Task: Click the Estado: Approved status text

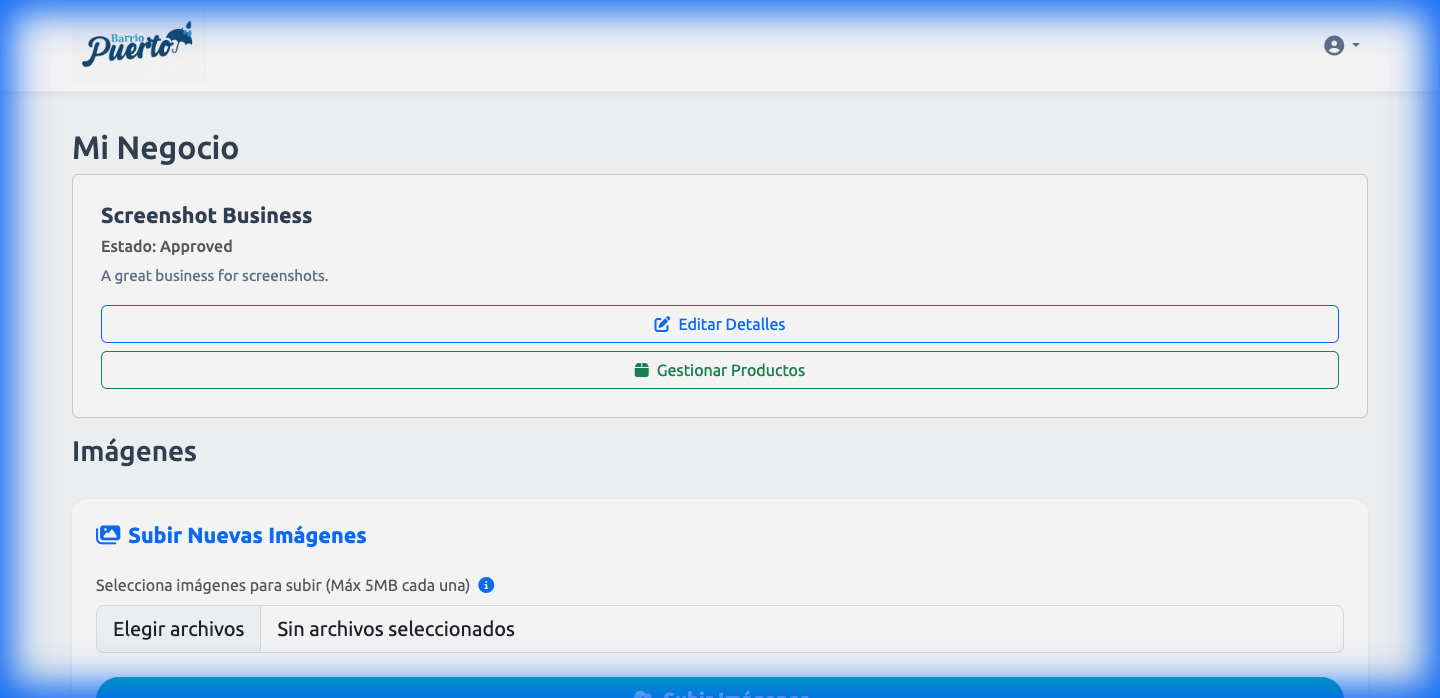Action: pyautogui.click(x=166, y=246)
